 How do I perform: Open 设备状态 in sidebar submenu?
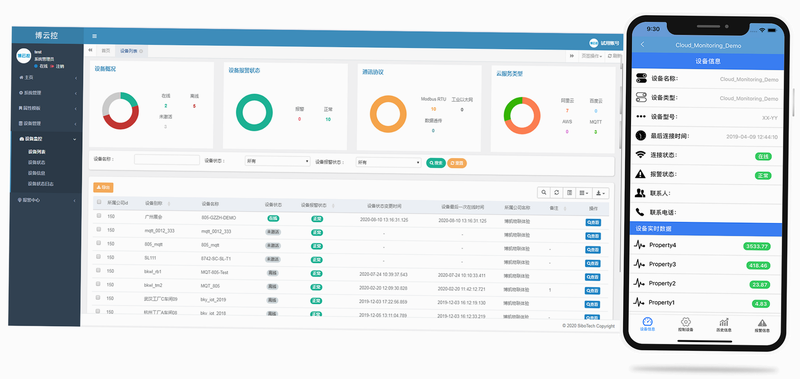(37, 162)
